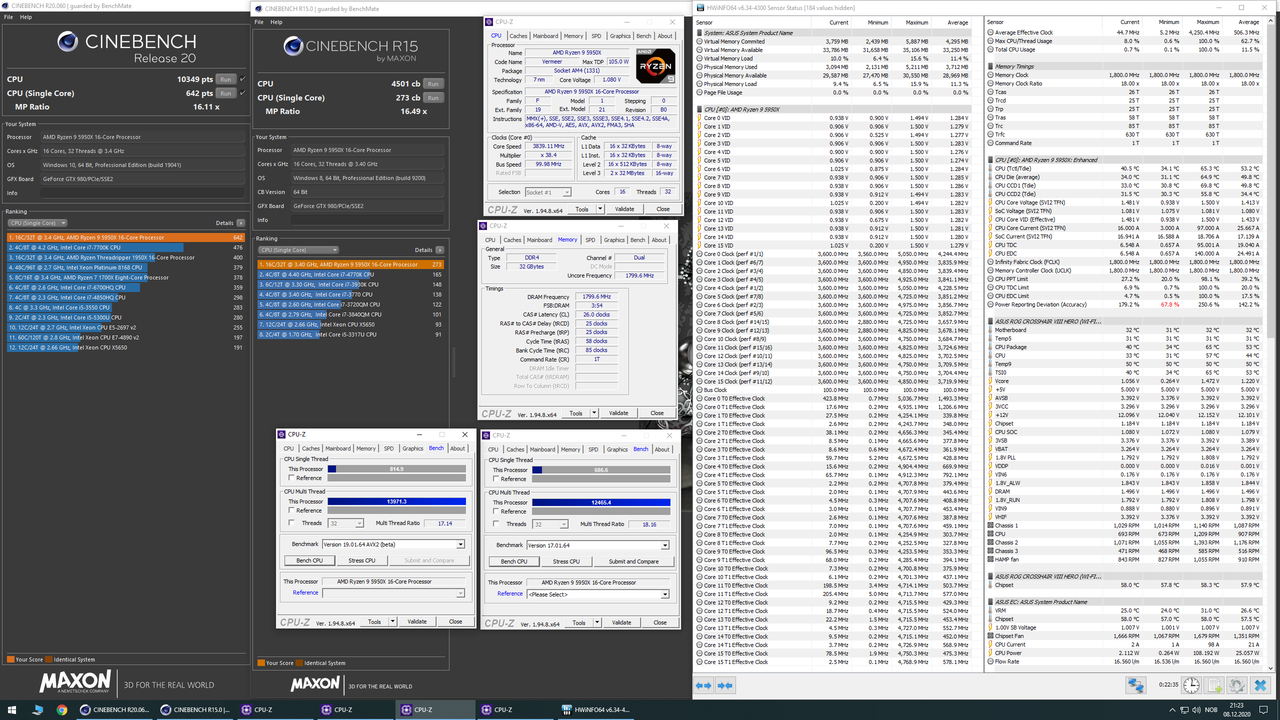Click the Chassis 1 fan sensor icon
1280x720 pixels.
click(x=990, y=525)
